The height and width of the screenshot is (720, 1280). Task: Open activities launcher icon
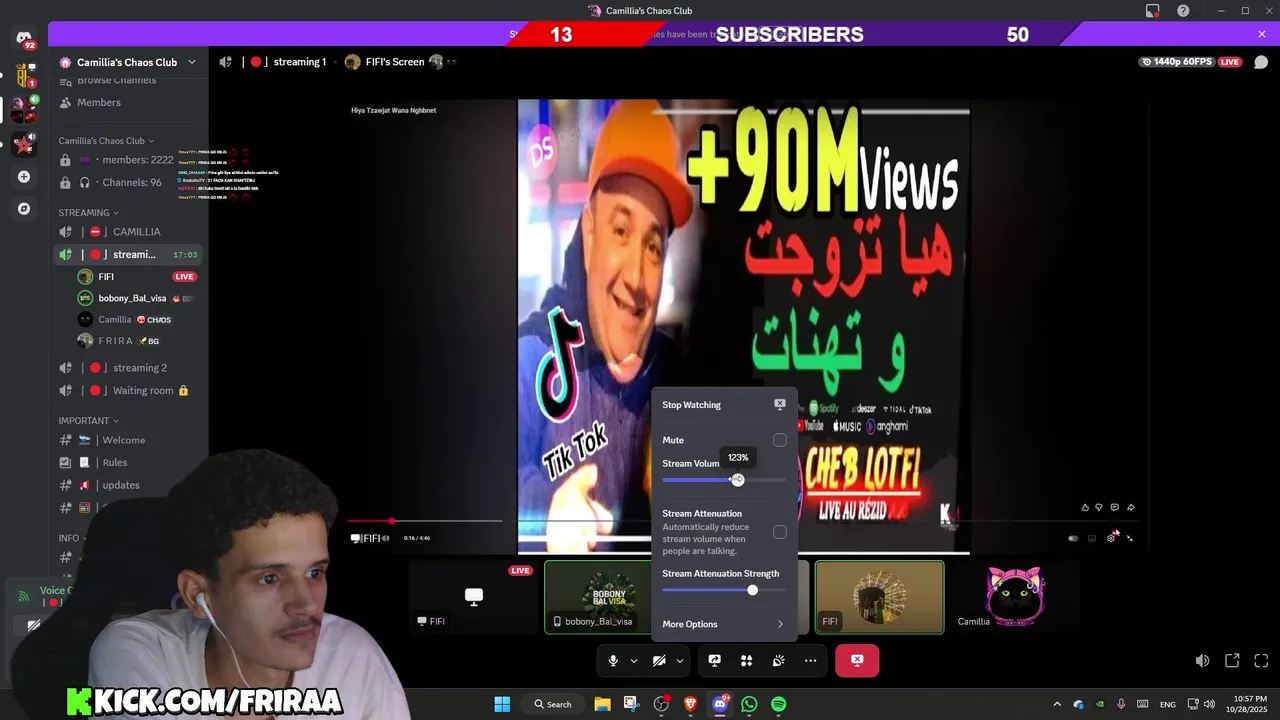[746, 661]
